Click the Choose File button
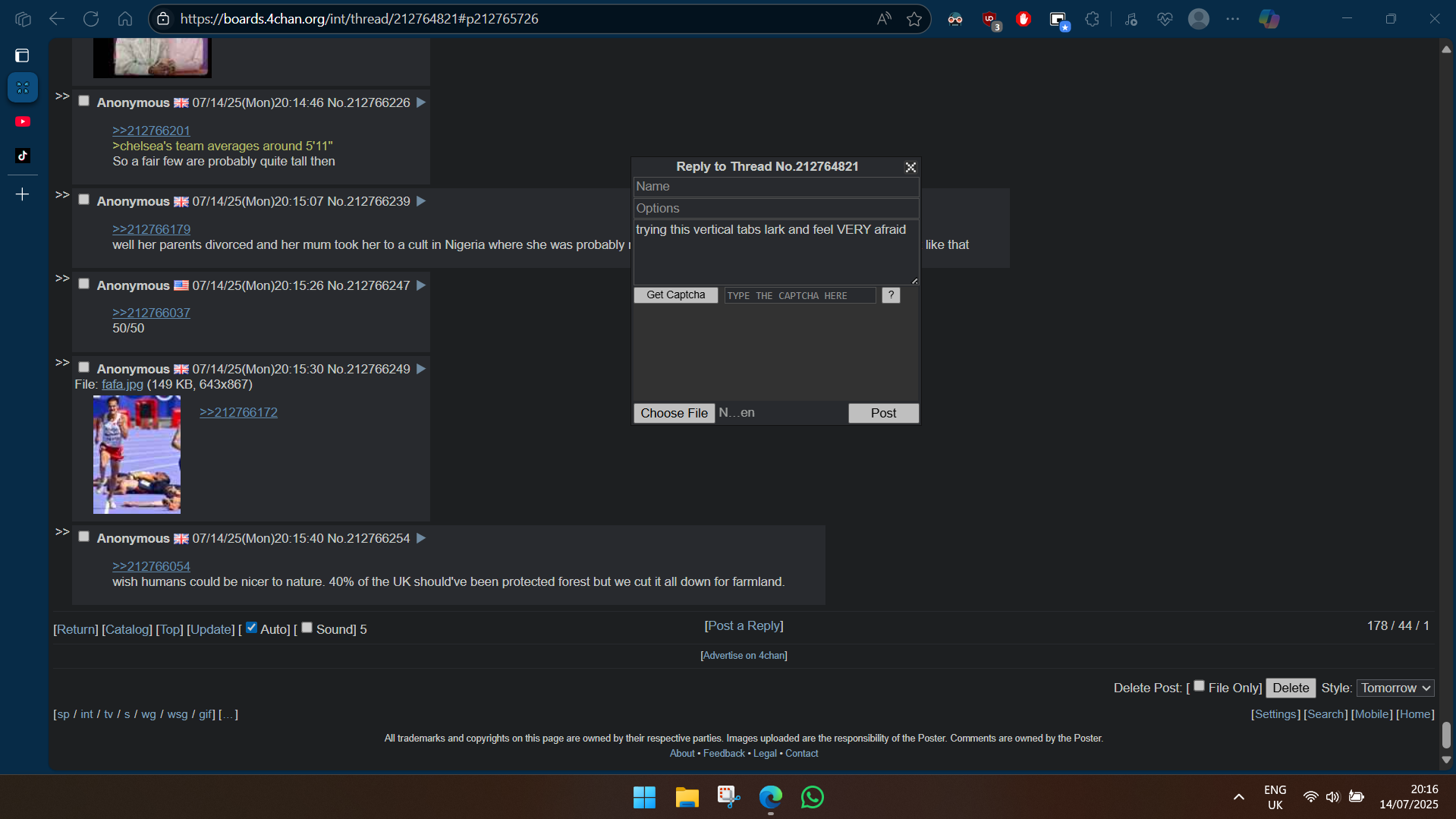 674,413
